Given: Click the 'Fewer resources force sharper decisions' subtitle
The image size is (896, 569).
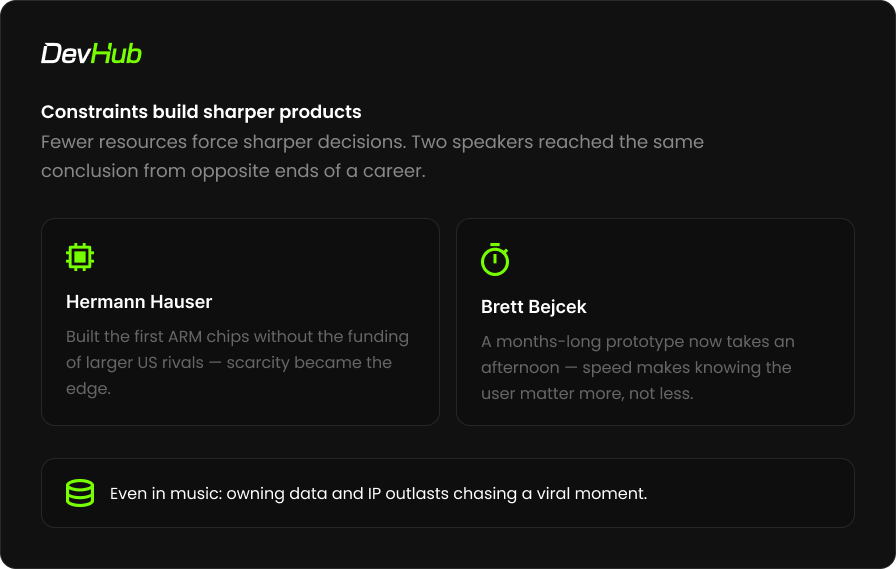Looking at the screenshot, I should 372,157.
